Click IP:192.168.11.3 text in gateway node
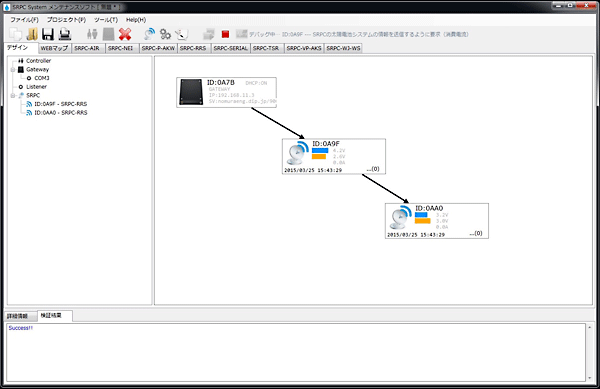 pyautogui.click(x=232, y=95)
